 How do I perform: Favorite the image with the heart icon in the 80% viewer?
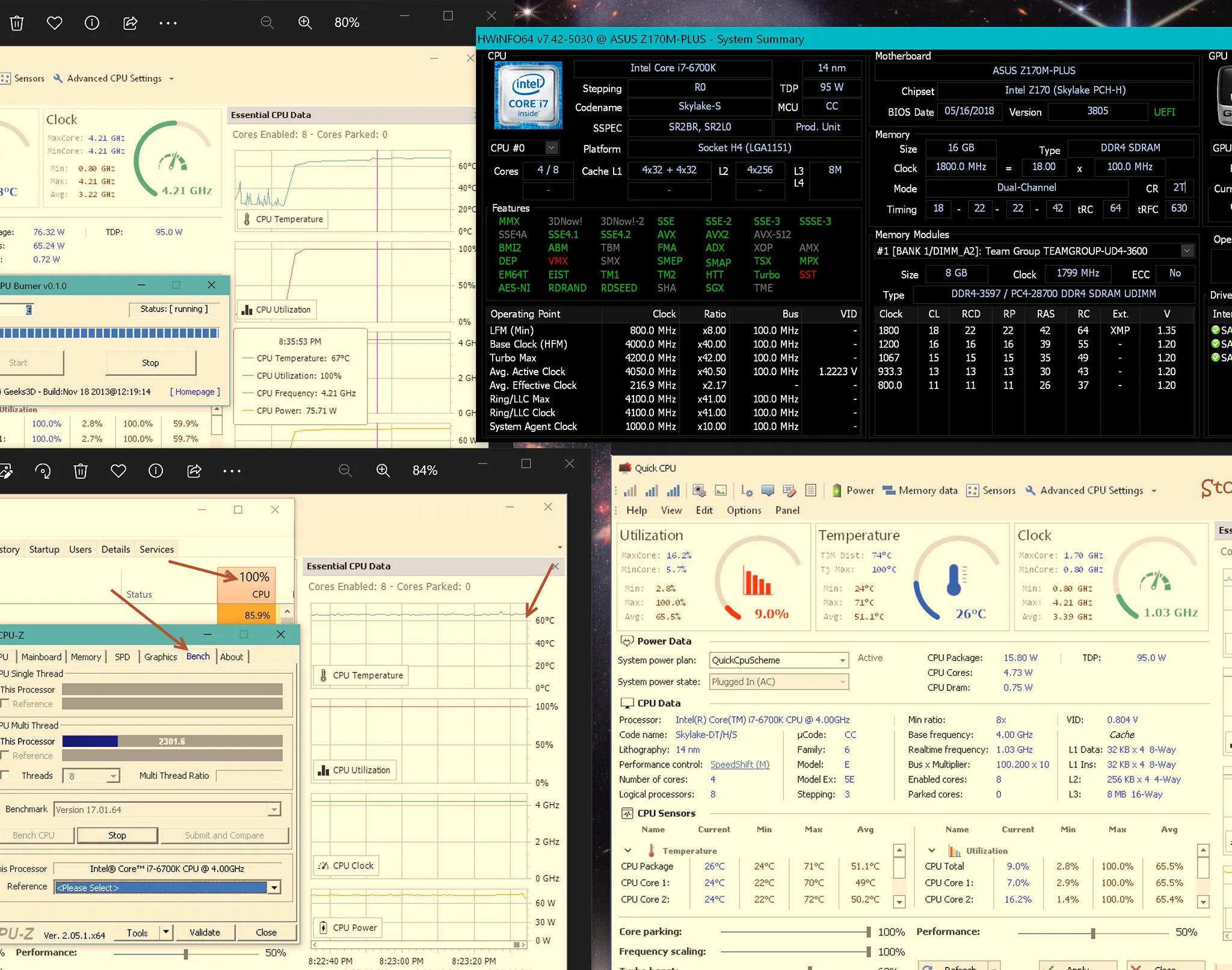55,23
